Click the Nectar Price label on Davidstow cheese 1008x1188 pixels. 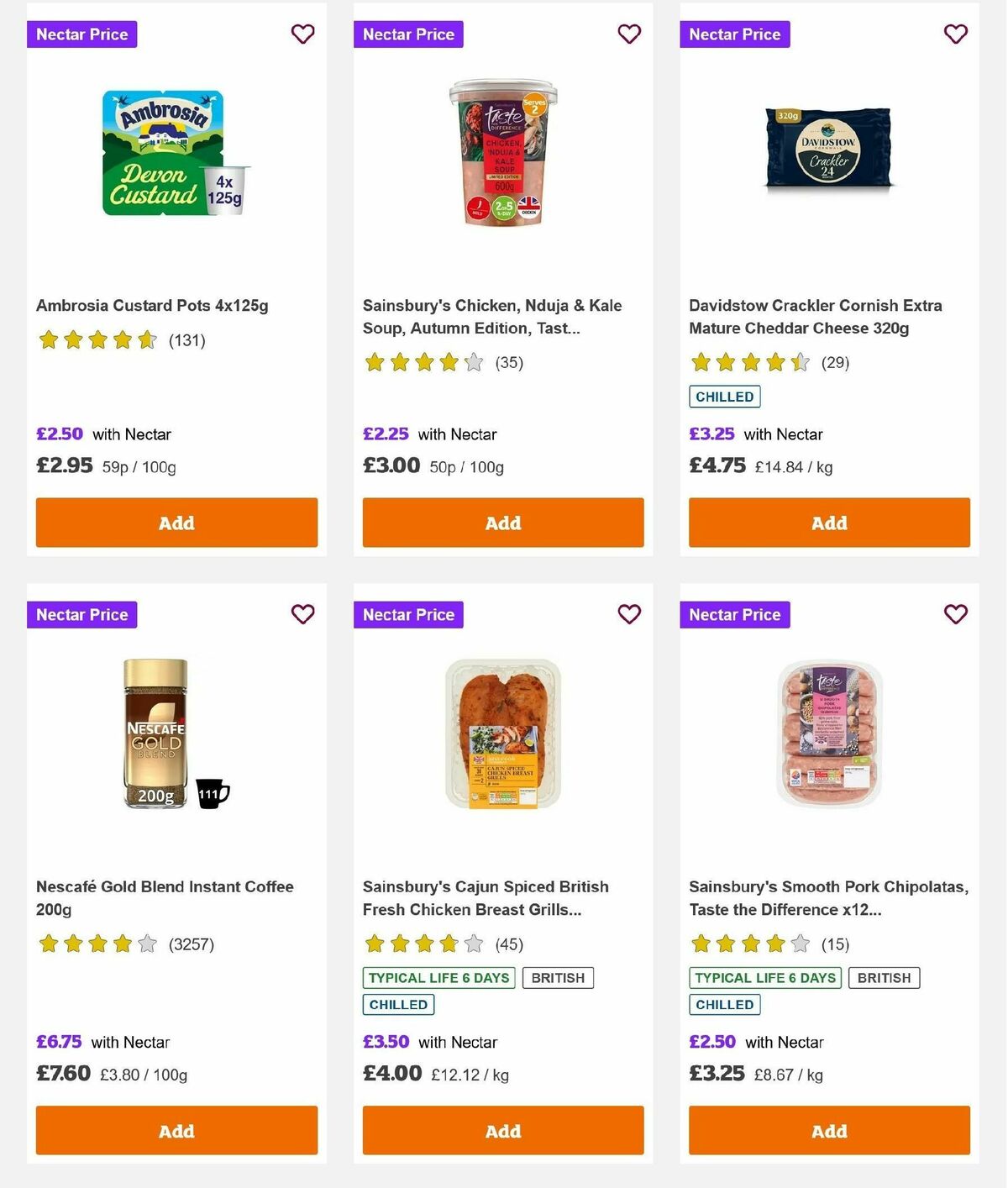pyautogui.click(x=735, y=34)
